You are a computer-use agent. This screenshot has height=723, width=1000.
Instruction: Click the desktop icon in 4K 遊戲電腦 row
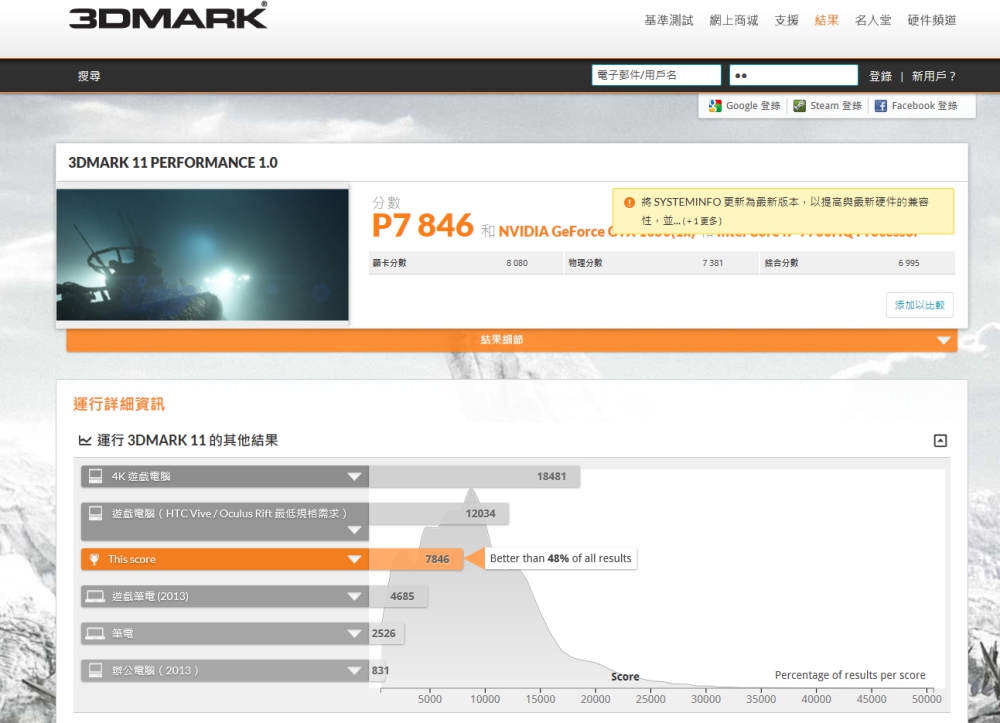tap(96, 476)
